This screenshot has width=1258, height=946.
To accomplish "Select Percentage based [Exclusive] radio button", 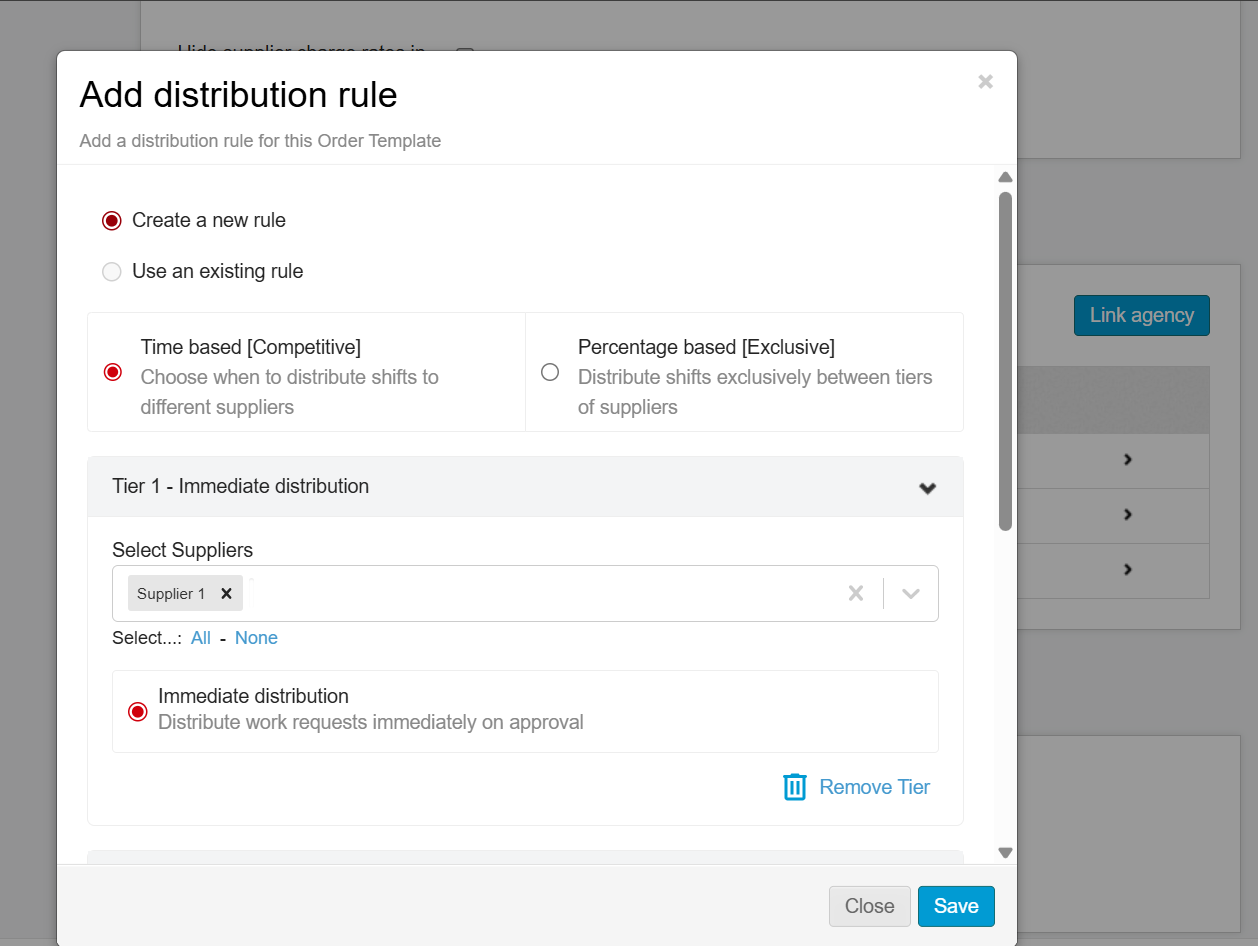I will 550,372.
